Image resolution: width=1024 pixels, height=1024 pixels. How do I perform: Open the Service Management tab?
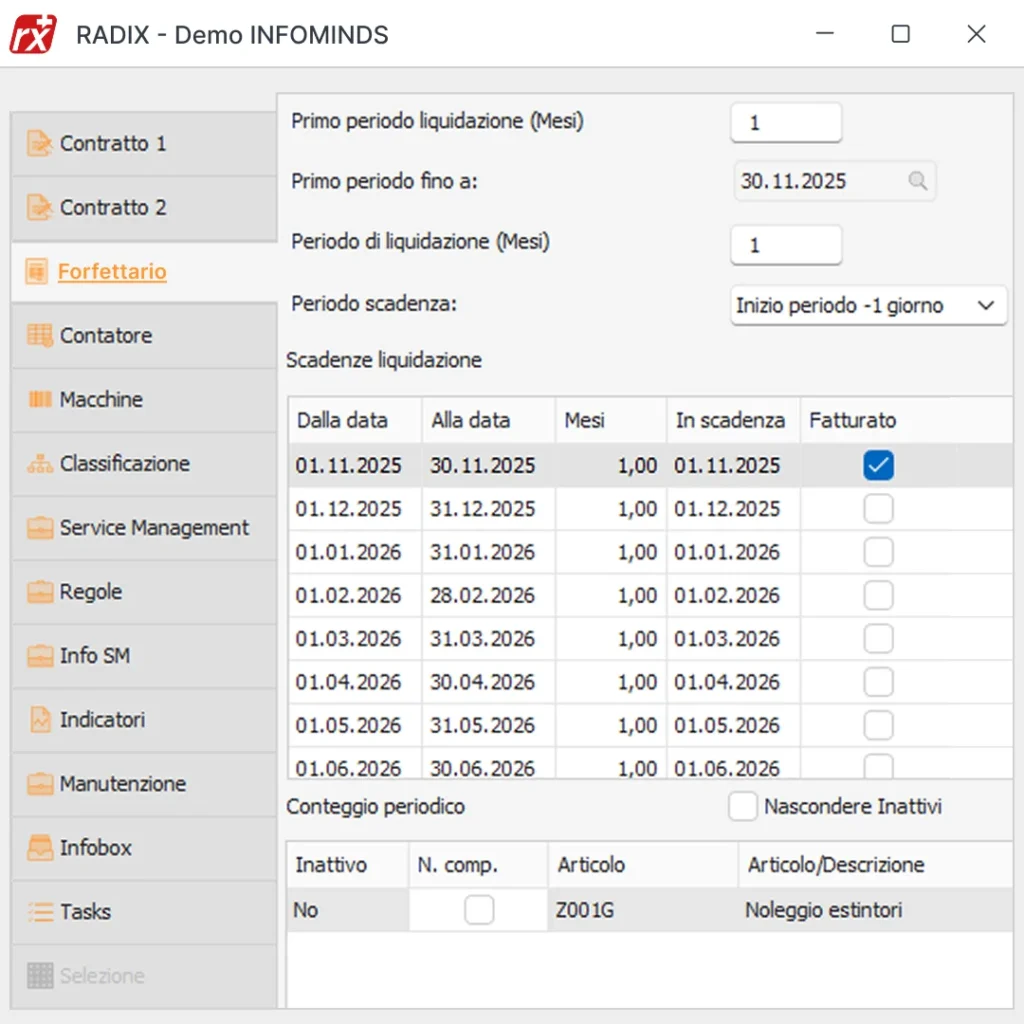153,528
